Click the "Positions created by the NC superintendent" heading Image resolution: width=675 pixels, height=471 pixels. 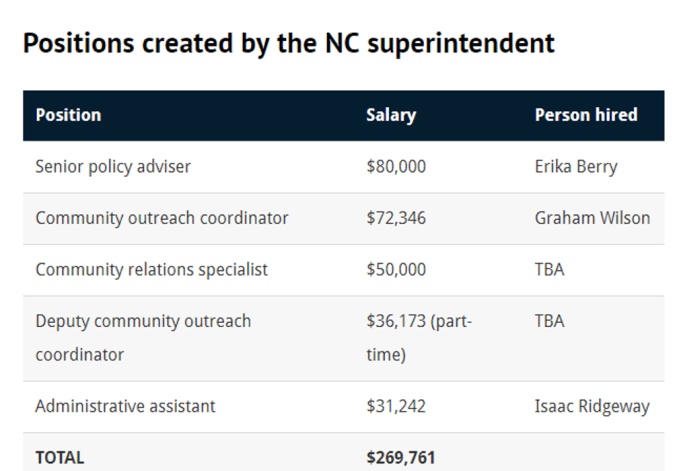[288, 44]
